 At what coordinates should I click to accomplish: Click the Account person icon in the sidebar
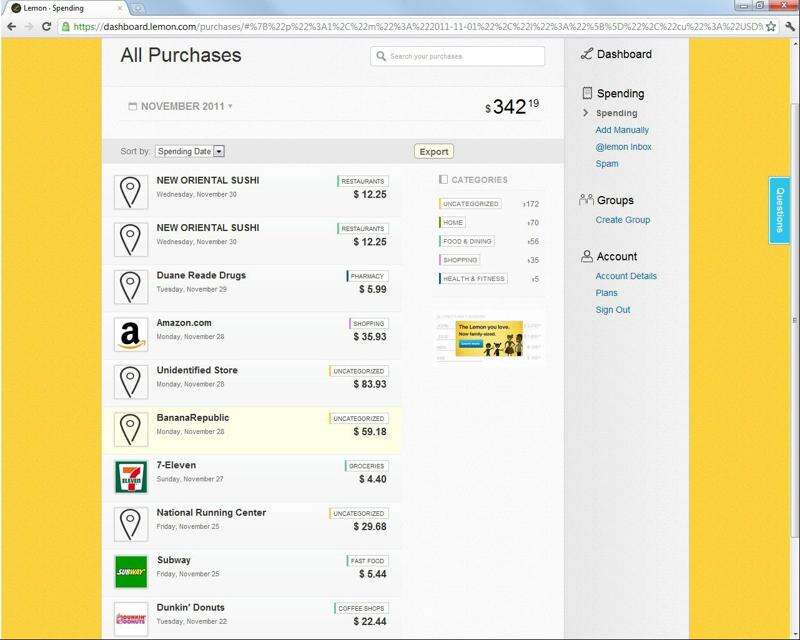(x=587, y=256)
